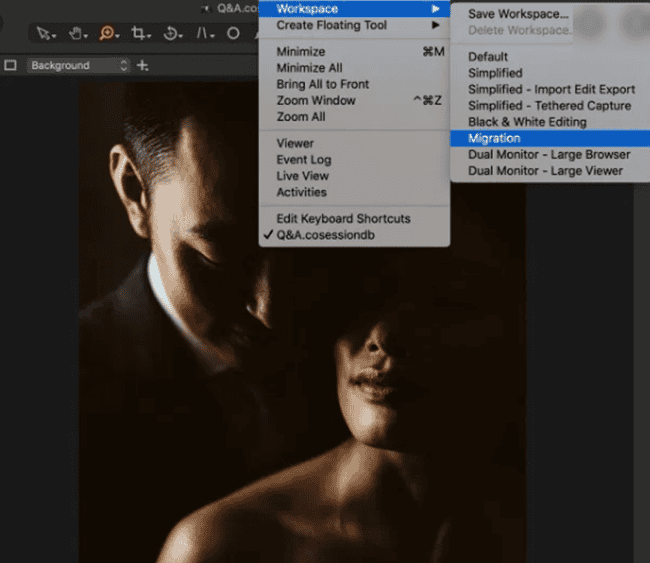
Task: Select the Default workspace
Action: pos(550,57)
